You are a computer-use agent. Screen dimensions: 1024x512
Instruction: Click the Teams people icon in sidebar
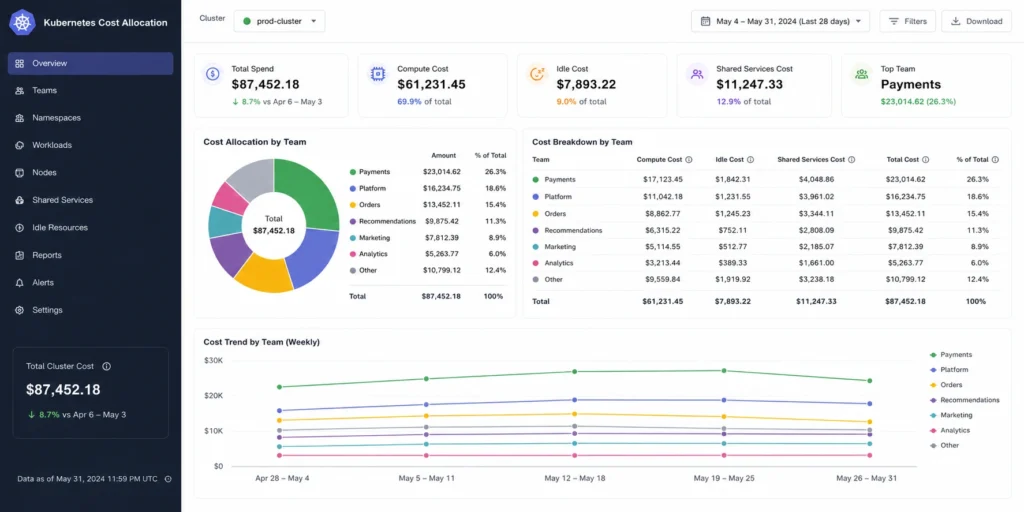[x=20, y=91]
